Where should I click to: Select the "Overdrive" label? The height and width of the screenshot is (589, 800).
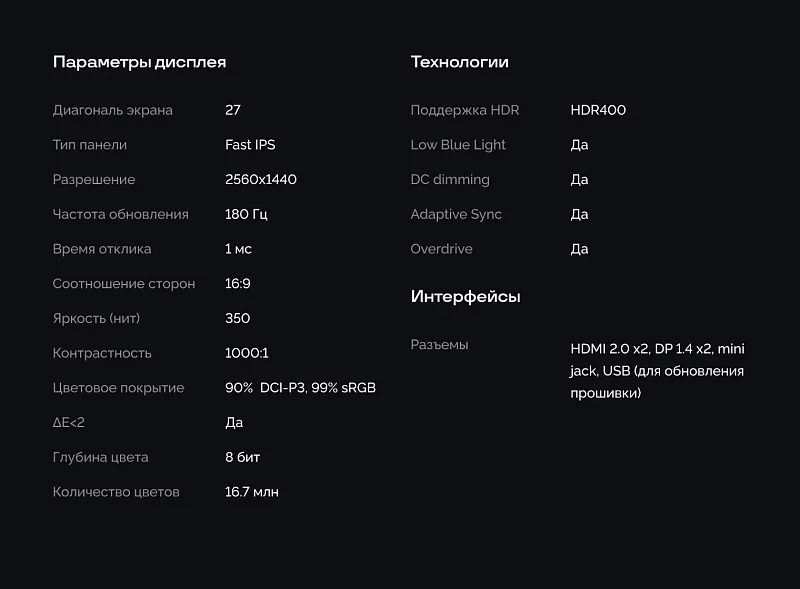click(441, 249)
